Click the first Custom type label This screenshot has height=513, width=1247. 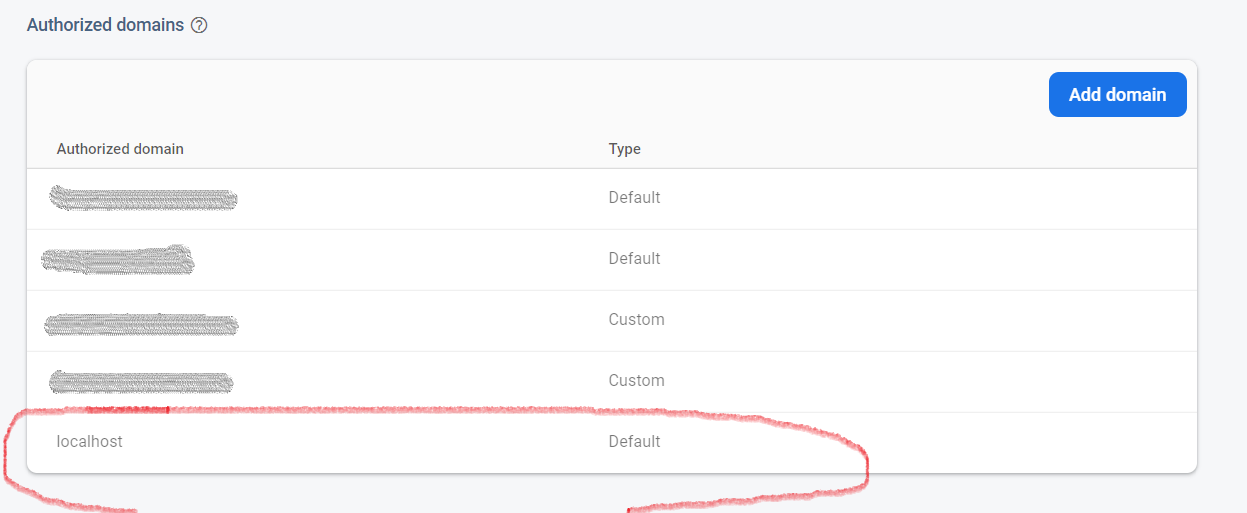(636, 320)
